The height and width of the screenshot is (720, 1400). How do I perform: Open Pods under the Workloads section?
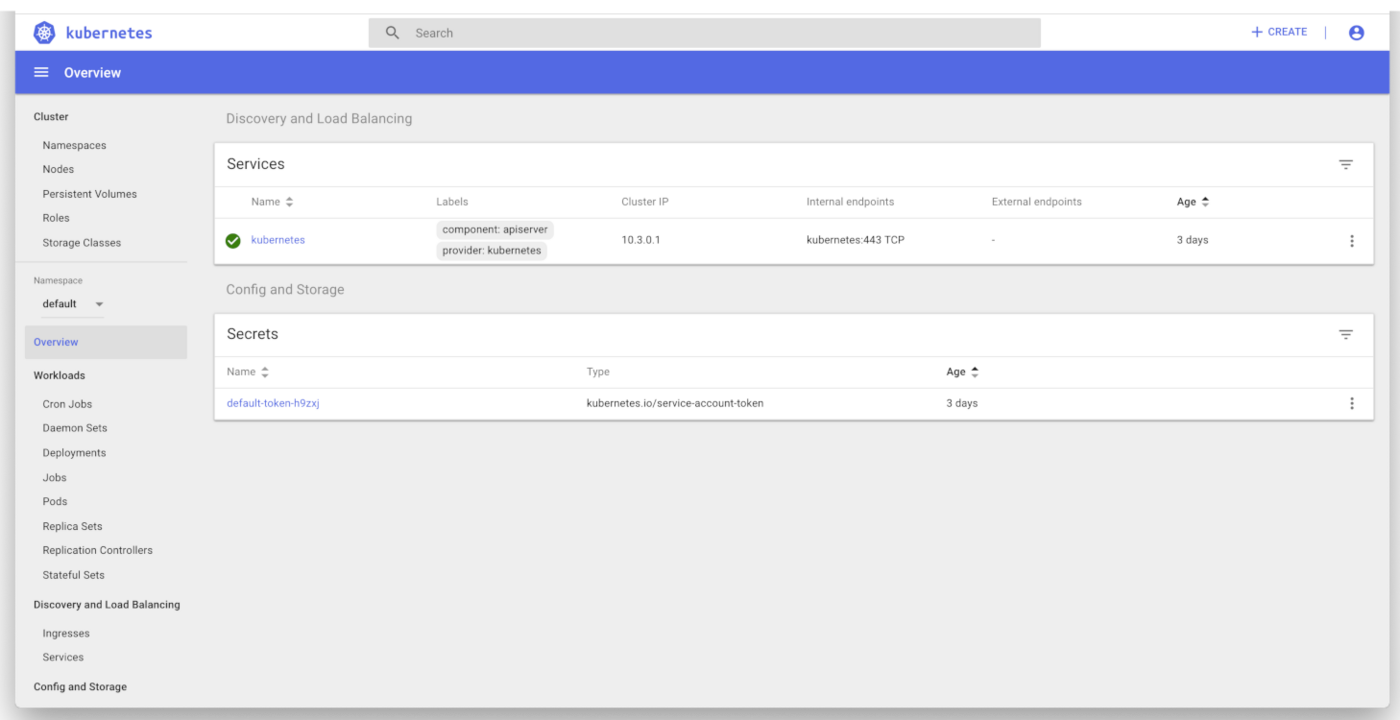(x=55, y=501)
